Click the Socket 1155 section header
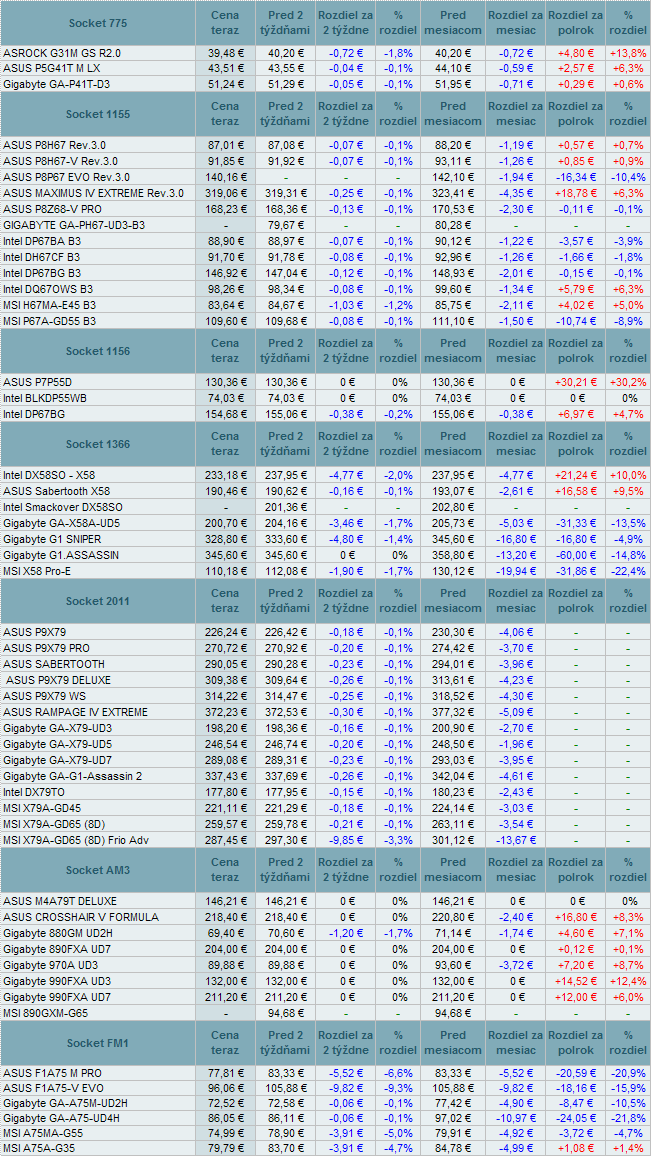Viewport: 651px width, 1156px height. click(97, 114)
